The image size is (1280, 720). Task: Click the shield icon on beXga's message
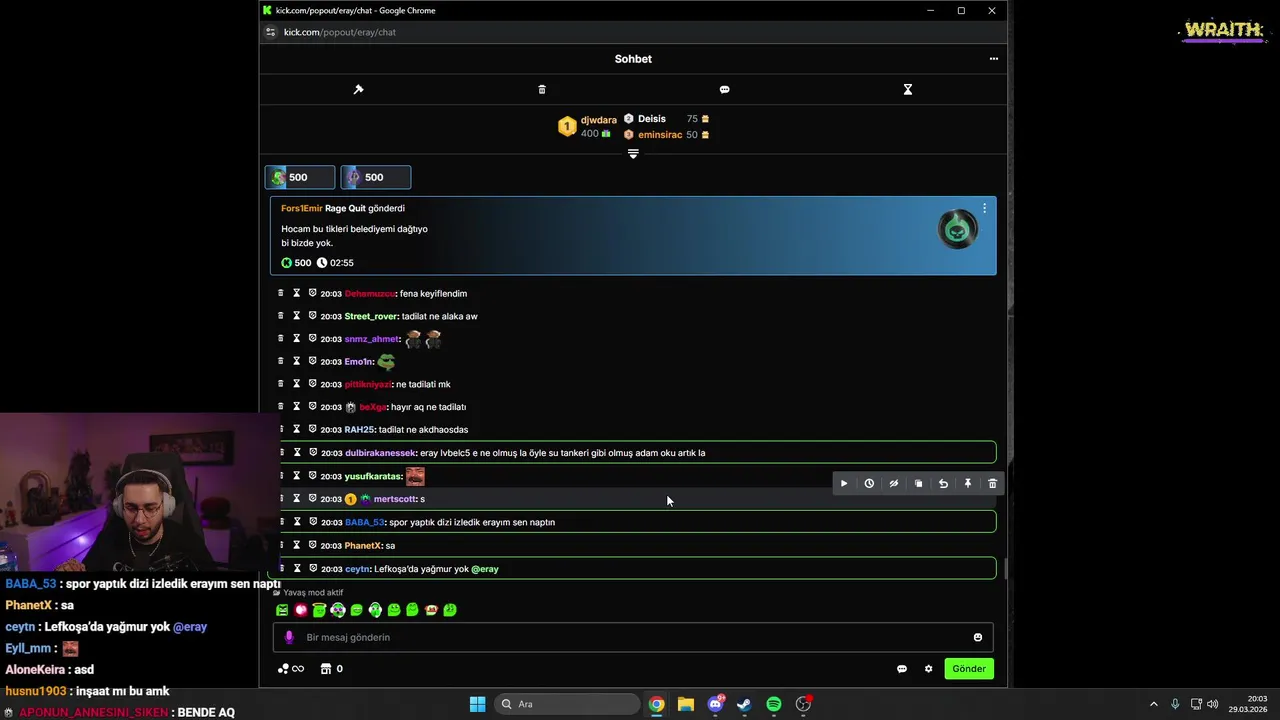[312, 407]
